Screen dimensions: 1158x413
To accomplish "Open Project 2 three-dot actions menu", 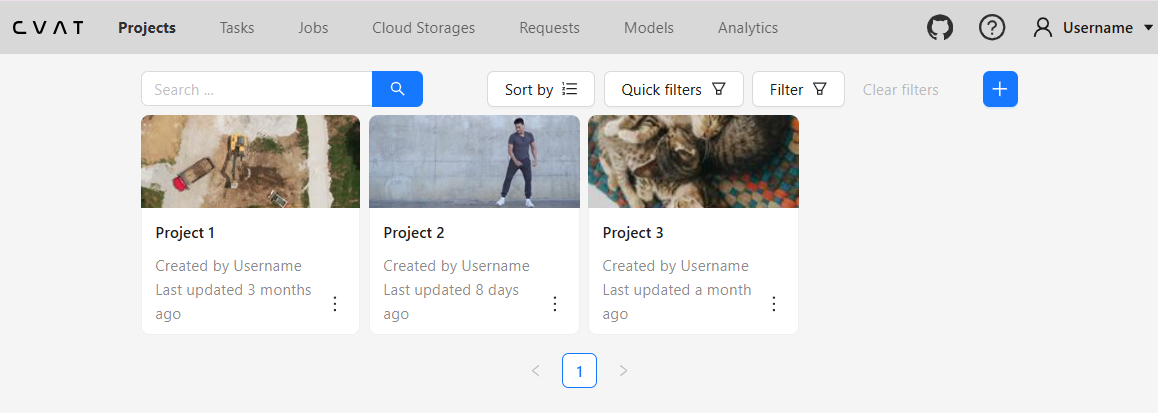I will (555, 304).
